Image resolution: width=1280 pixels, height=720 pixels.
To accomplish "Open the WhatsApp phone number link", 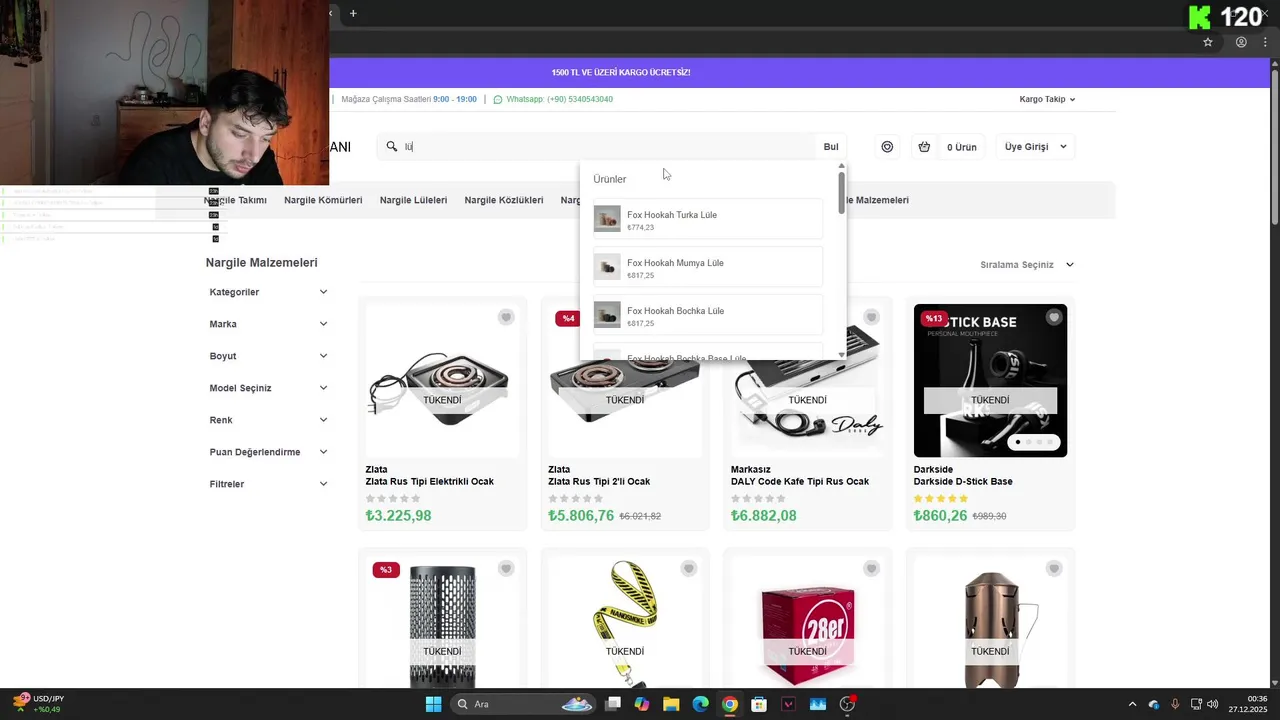I will [559, 100].
